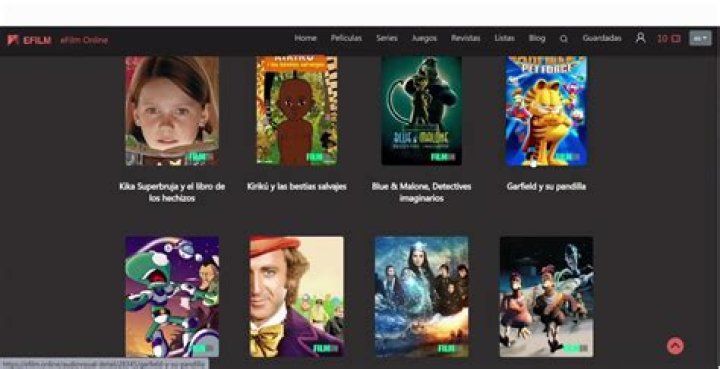This screenshot has height=369, width=720.
Task: Select the Kika Superbruja girl poster
Action: pyautogui.click(x=172, y=111)
